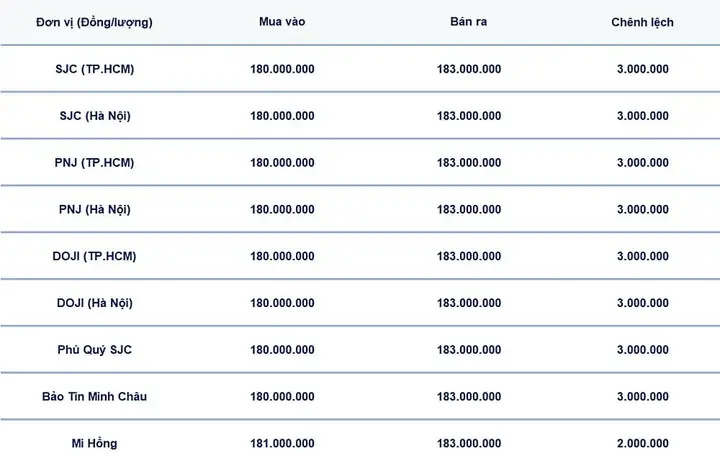
Task: Select the Mi Hồng row label
Action: point(94,443)
